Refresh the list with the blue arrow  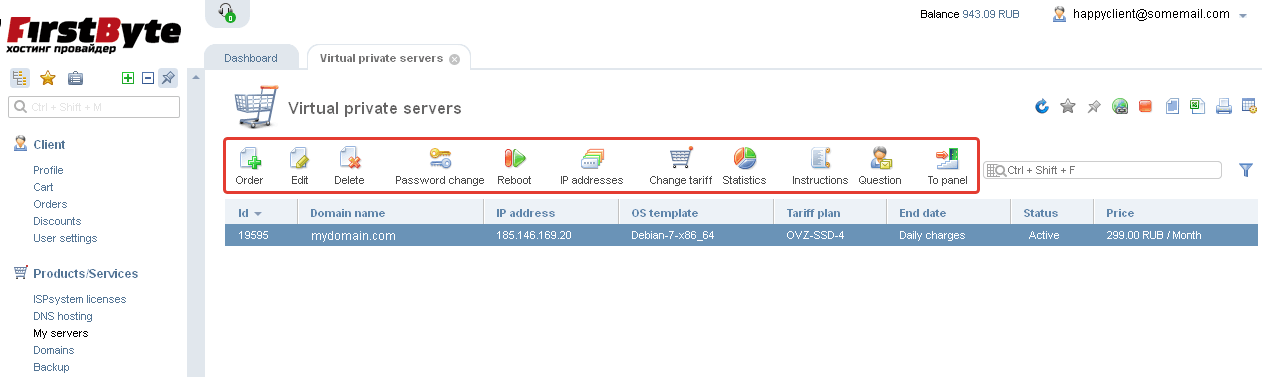coord(1041,106)
